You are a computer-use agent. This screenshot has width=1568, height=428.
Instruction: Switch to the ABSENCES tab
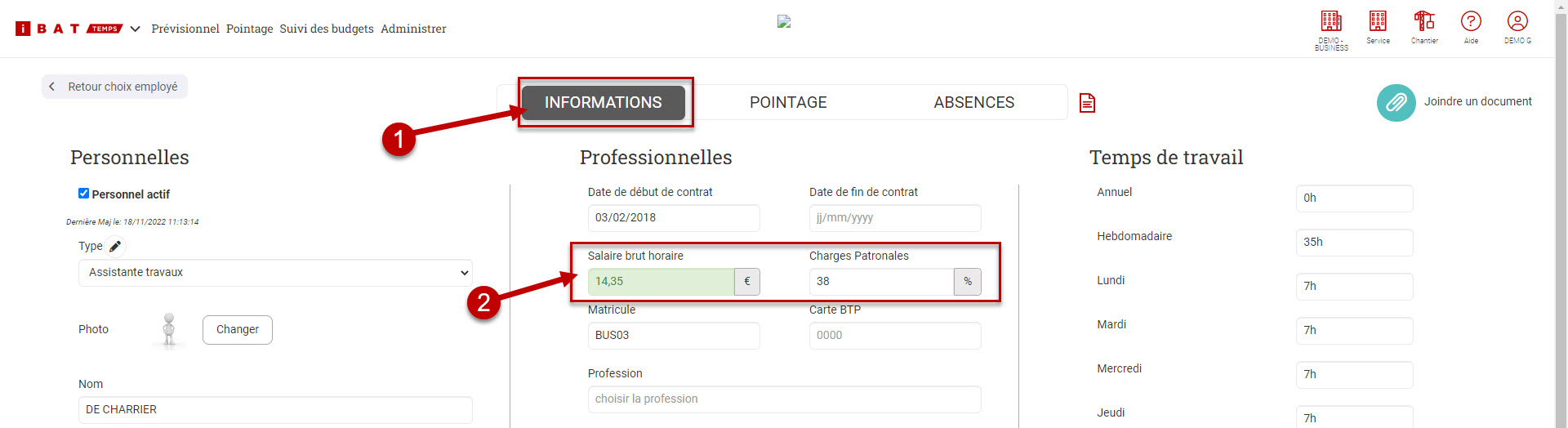click(973, 103)
